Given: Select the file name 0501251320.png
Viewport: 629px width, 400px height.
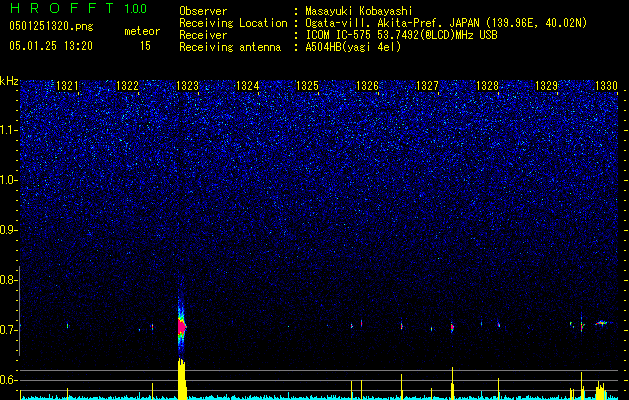Looking at the screenshot, I should click(51, 26).
